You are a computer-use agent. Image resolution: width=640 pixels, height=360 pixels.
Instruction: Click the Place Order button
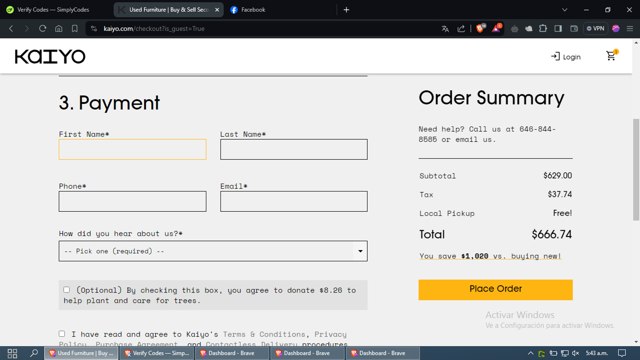(496, 289)
